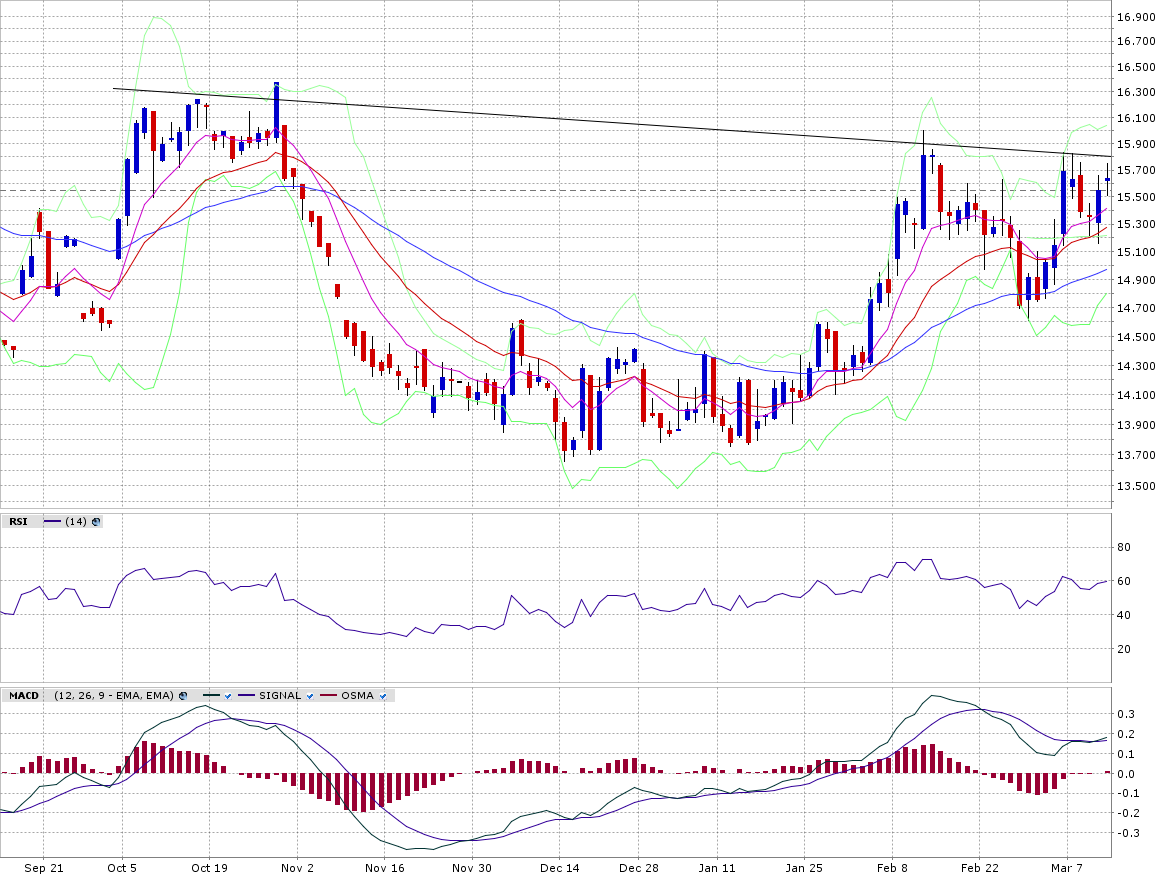Click the 14.100 price axis label
1164x882 pixels.
pos(1136,395)
